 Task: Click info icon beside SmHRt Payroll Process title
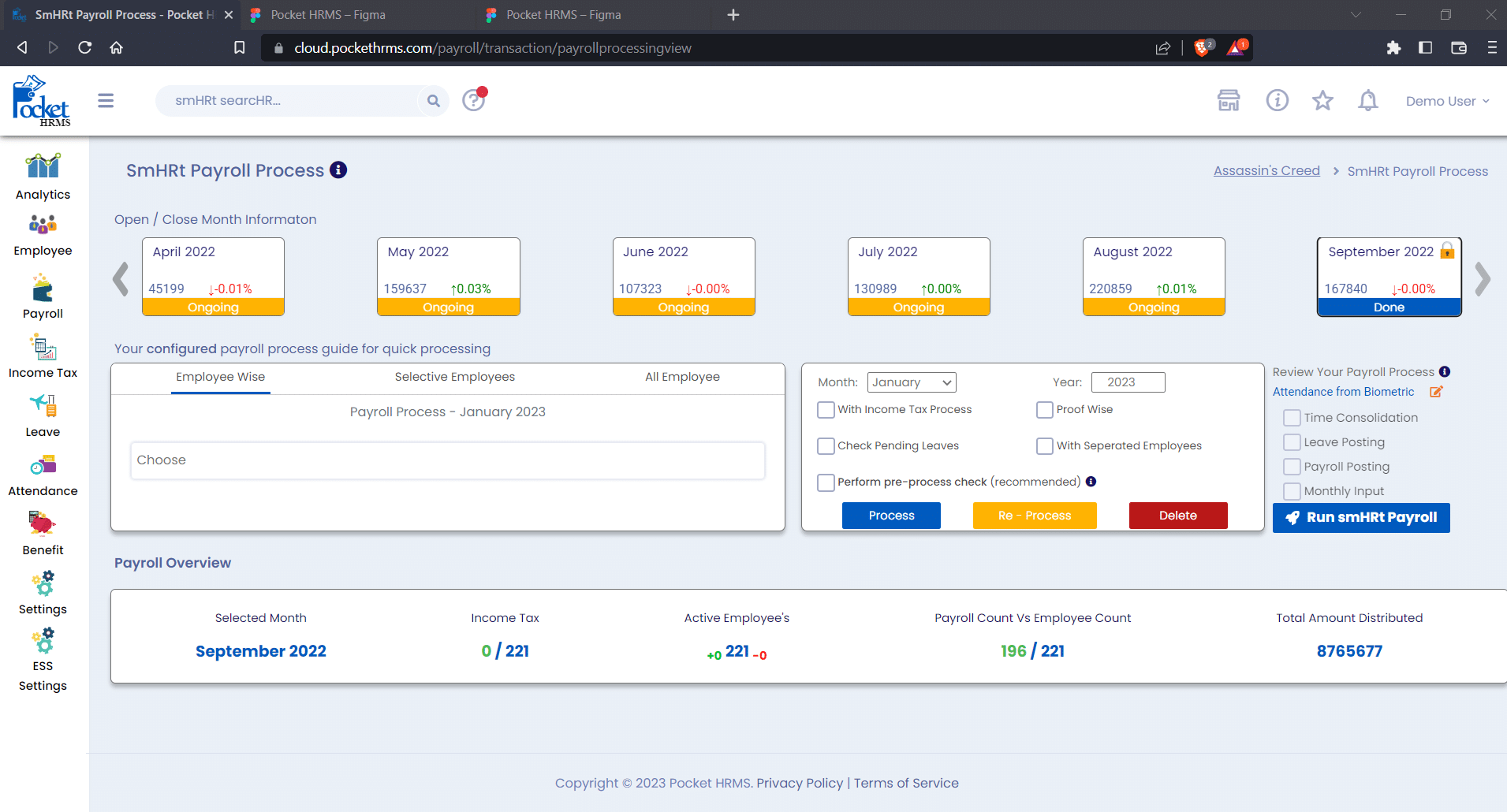pos(338,170)
